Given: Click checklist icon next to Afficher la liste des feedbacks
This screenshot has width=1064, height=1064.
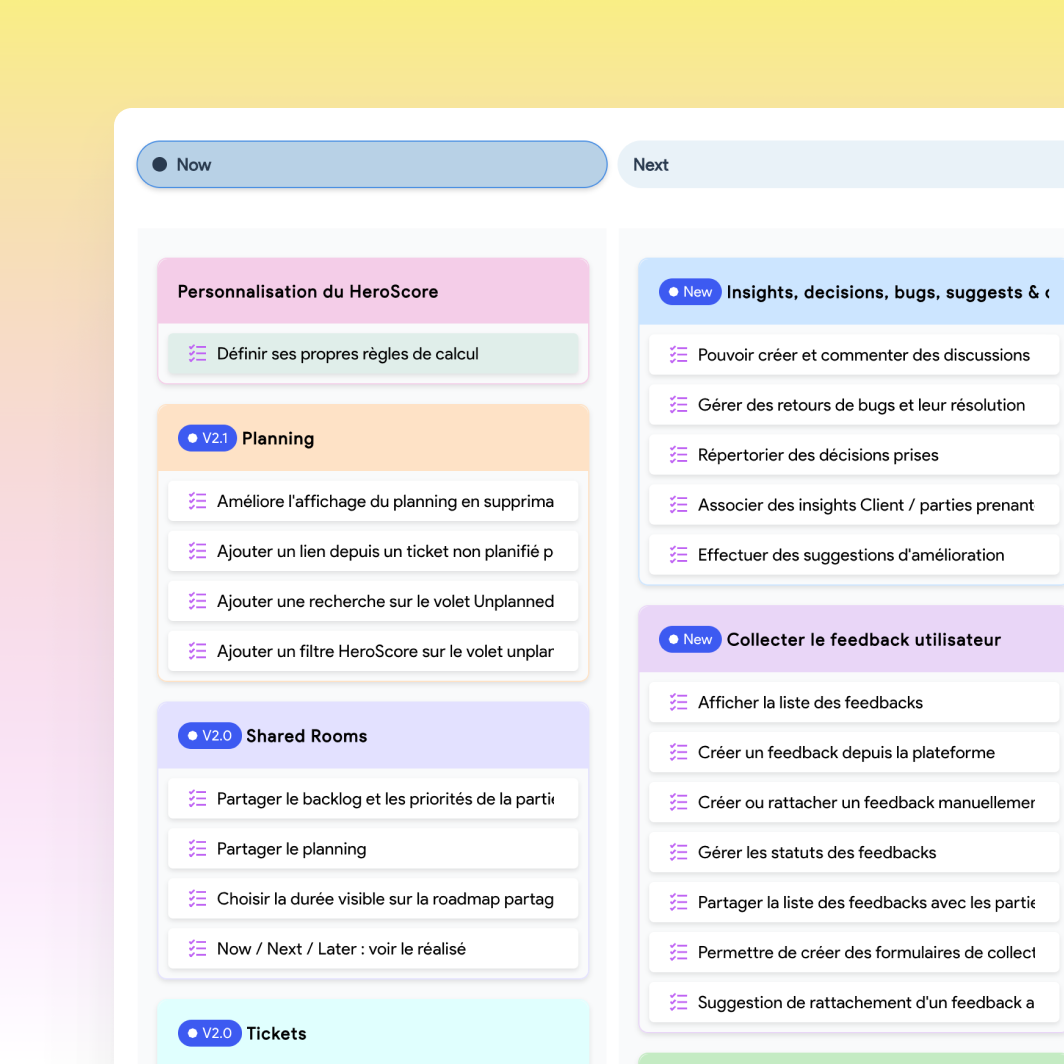Looking at the screenshot, I should 679,703.
